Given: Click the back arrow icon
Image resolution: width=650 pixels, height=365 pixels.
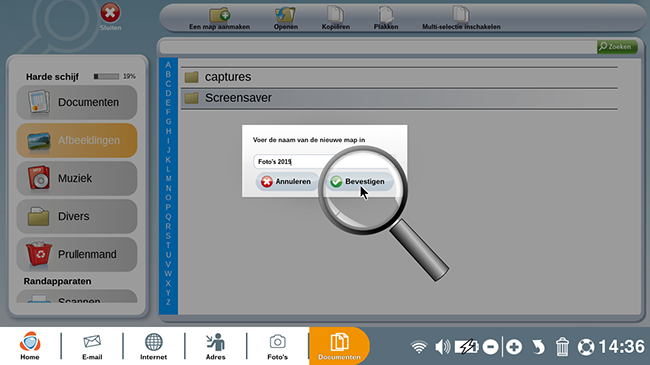Looking at the screenshot, I should click(538, 347).
